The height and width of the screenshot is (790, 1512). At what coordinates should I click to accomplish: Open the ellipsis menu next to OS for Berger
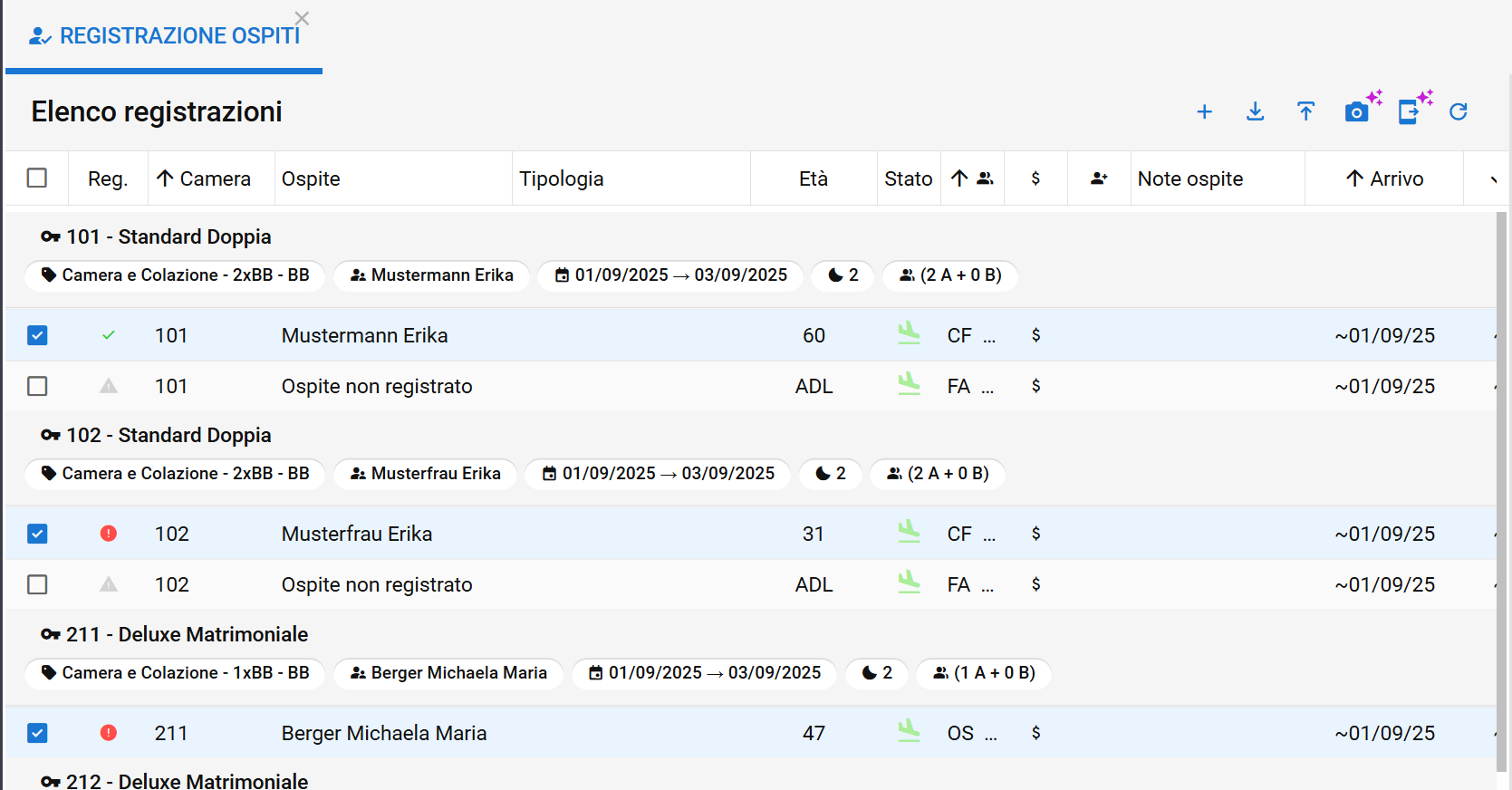(990, 734)
